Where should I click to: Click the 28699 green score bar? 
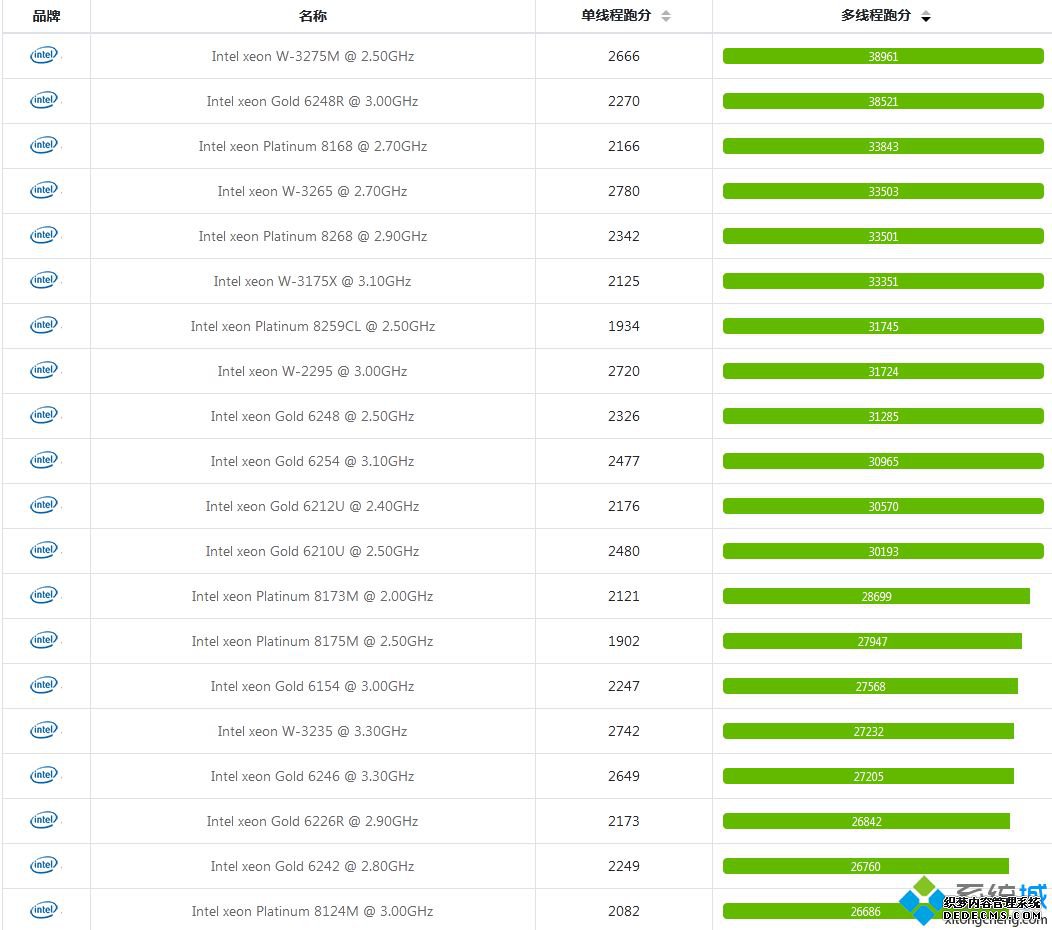click(876, 596)
